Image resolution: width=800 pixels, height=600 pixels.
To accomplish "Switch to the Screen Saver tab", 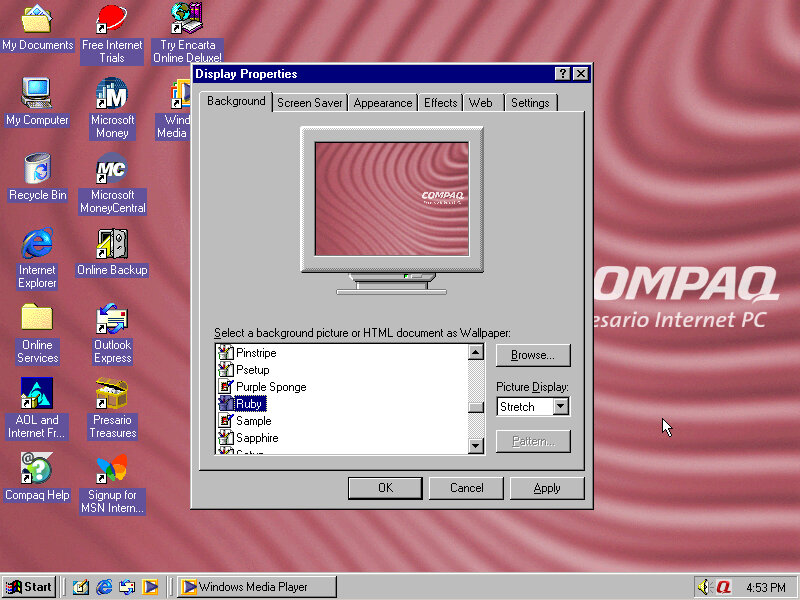I will (310, 102).
